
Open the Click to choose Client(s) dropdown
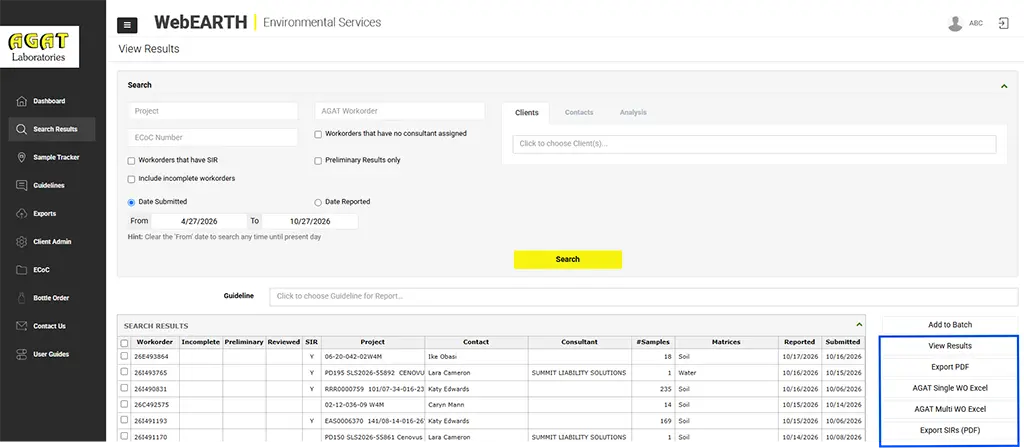coord(754,144)
